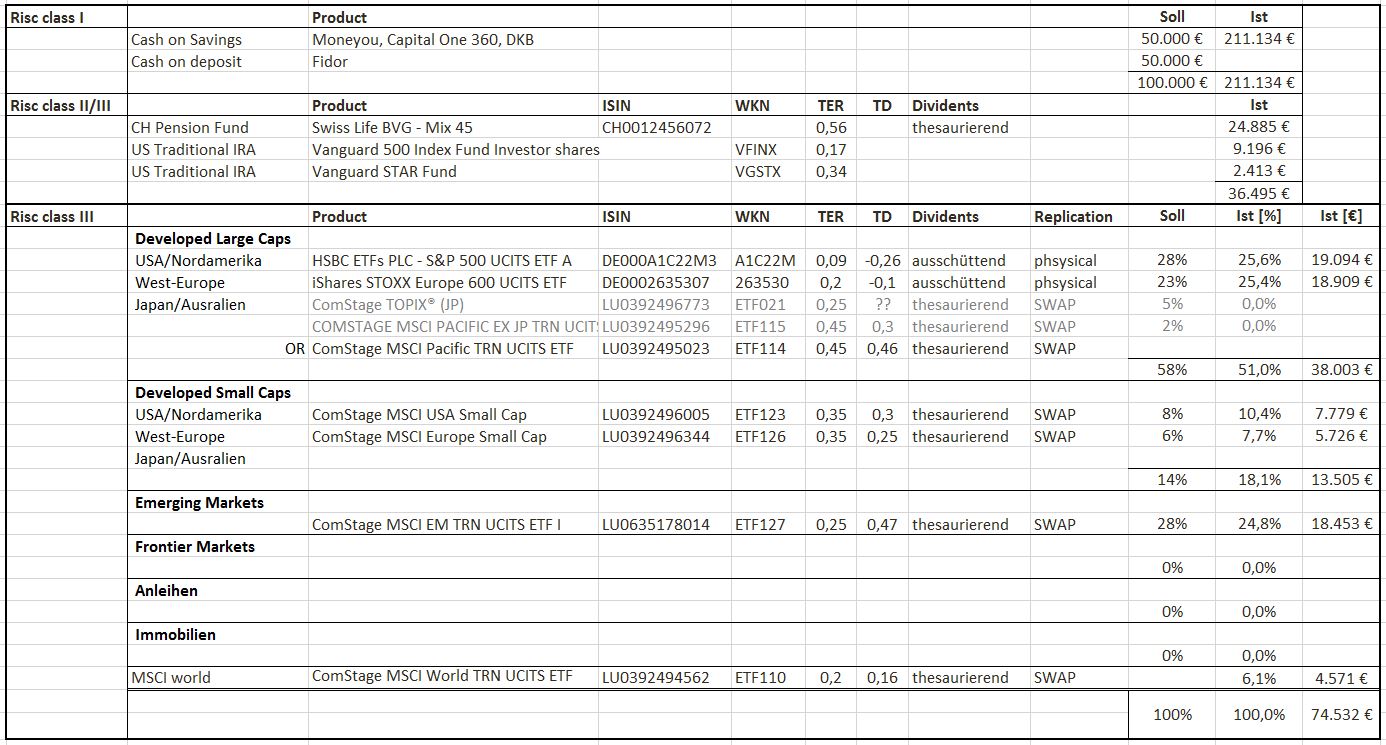
Task: Click the "36.495 €" subtotal cell
Action: 1259,194
